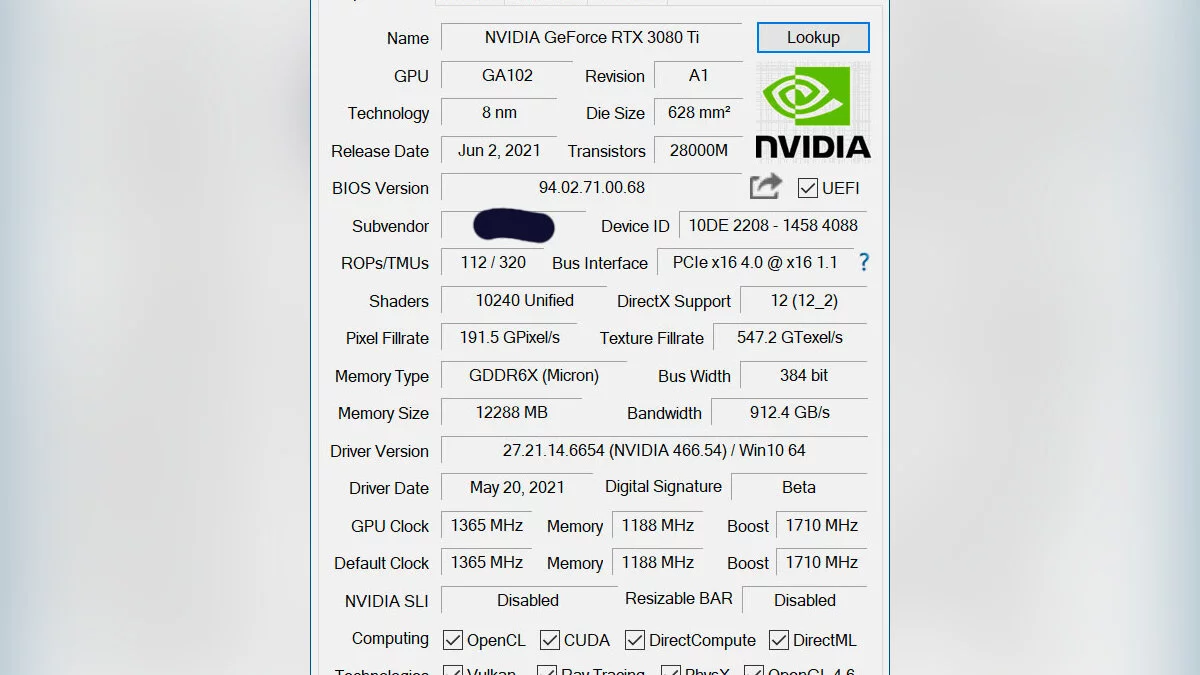1200x675 pixels.
Task: Click the Technology value 8 nm
Action: coord(499,113)
